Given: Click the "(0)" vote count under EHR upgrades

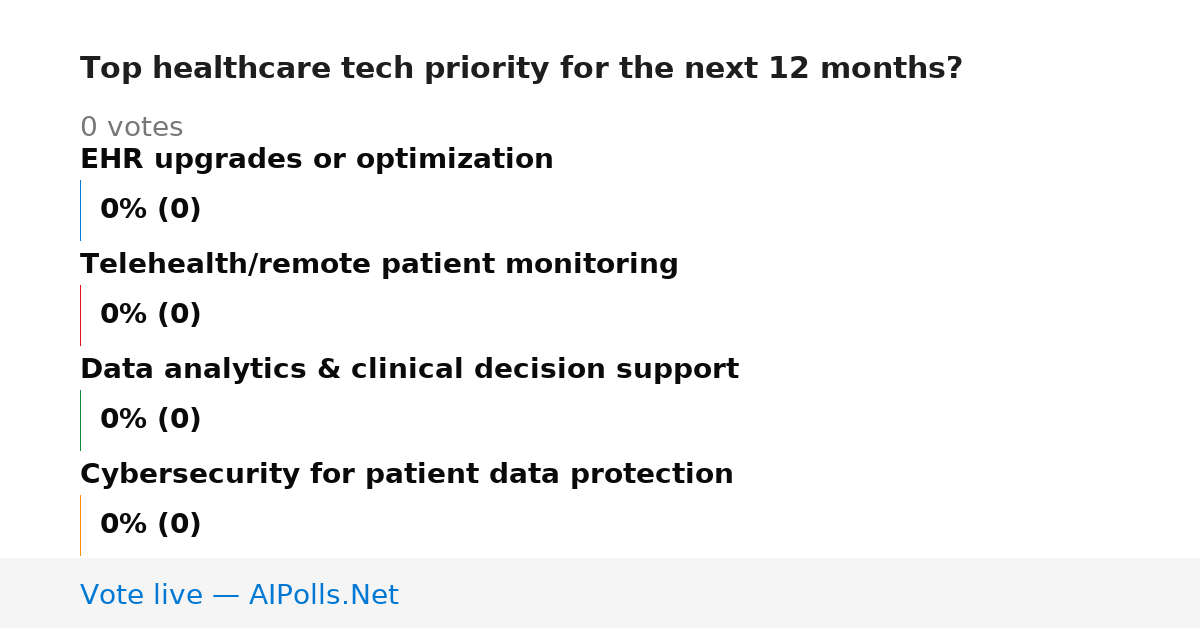Looking at the screenshot, I should tap(179, 210).
